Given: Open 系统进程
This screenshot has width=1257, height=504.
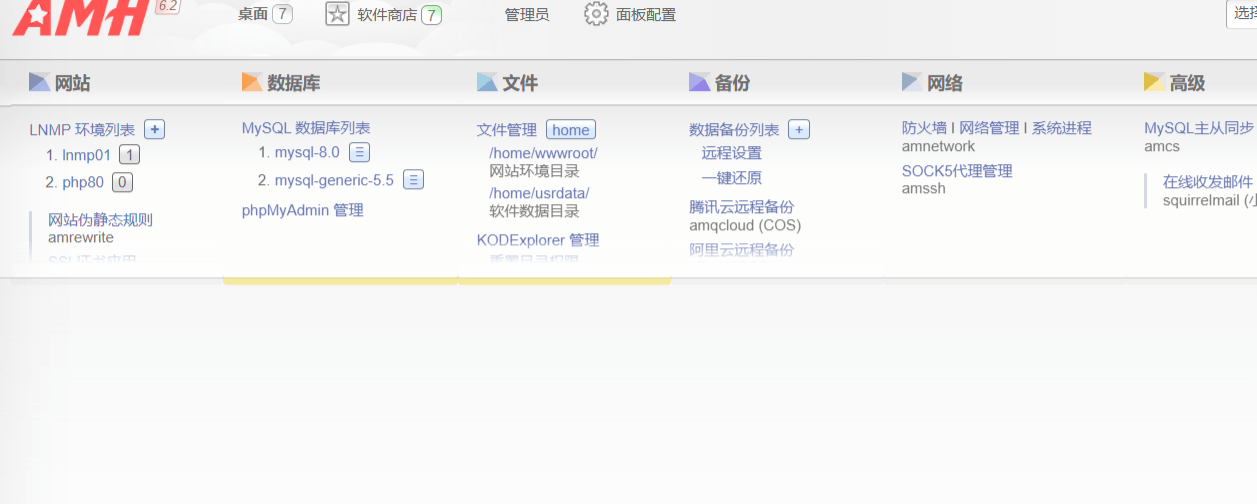Looking at the screenshot, I should coord(1062,128).
